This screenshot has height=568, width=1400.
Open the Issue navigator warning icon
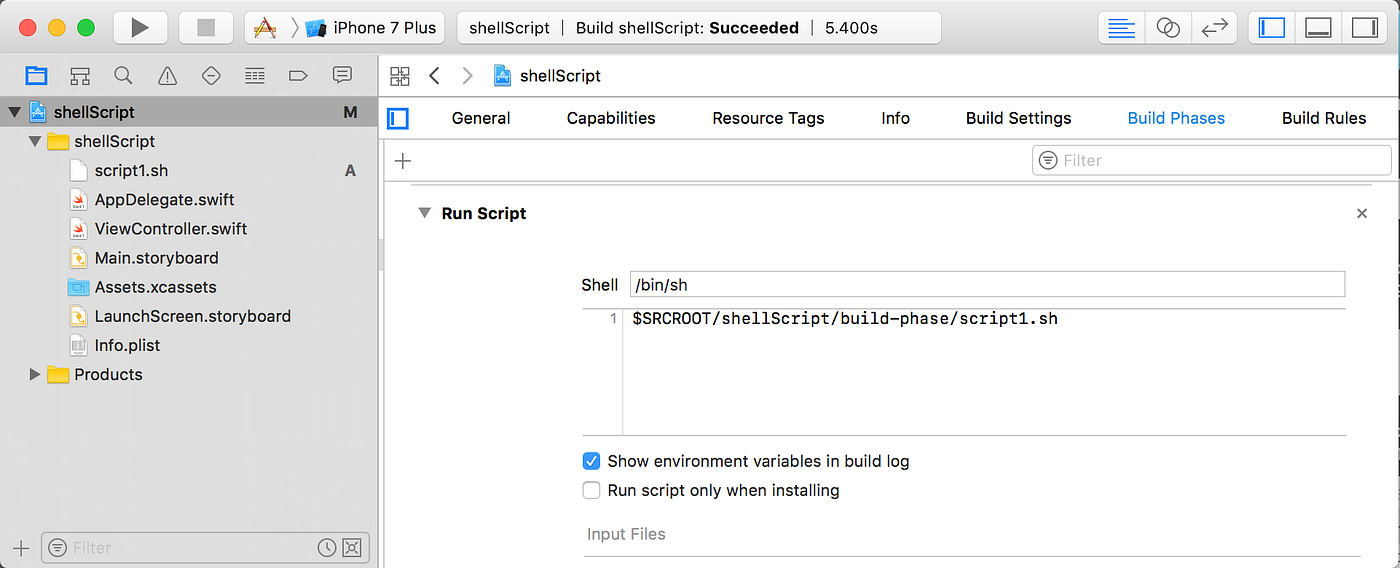click(167, 75)
